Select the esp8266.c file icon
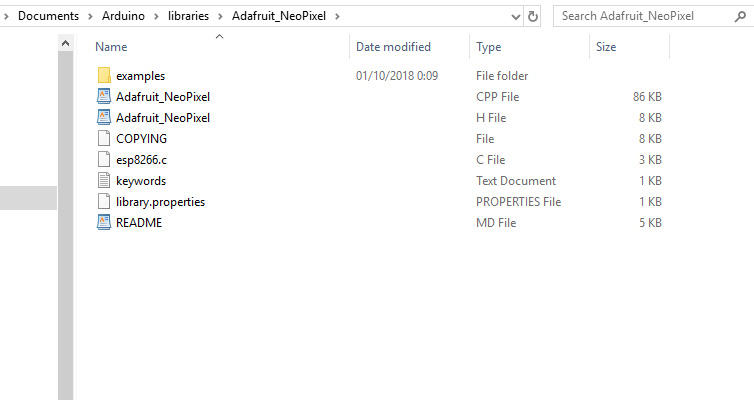 pyautogui.click(x=104, y=160)
